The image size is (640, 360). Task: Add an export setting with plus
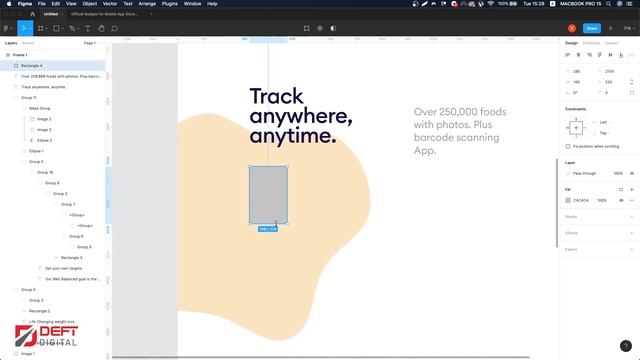[632, 249]
